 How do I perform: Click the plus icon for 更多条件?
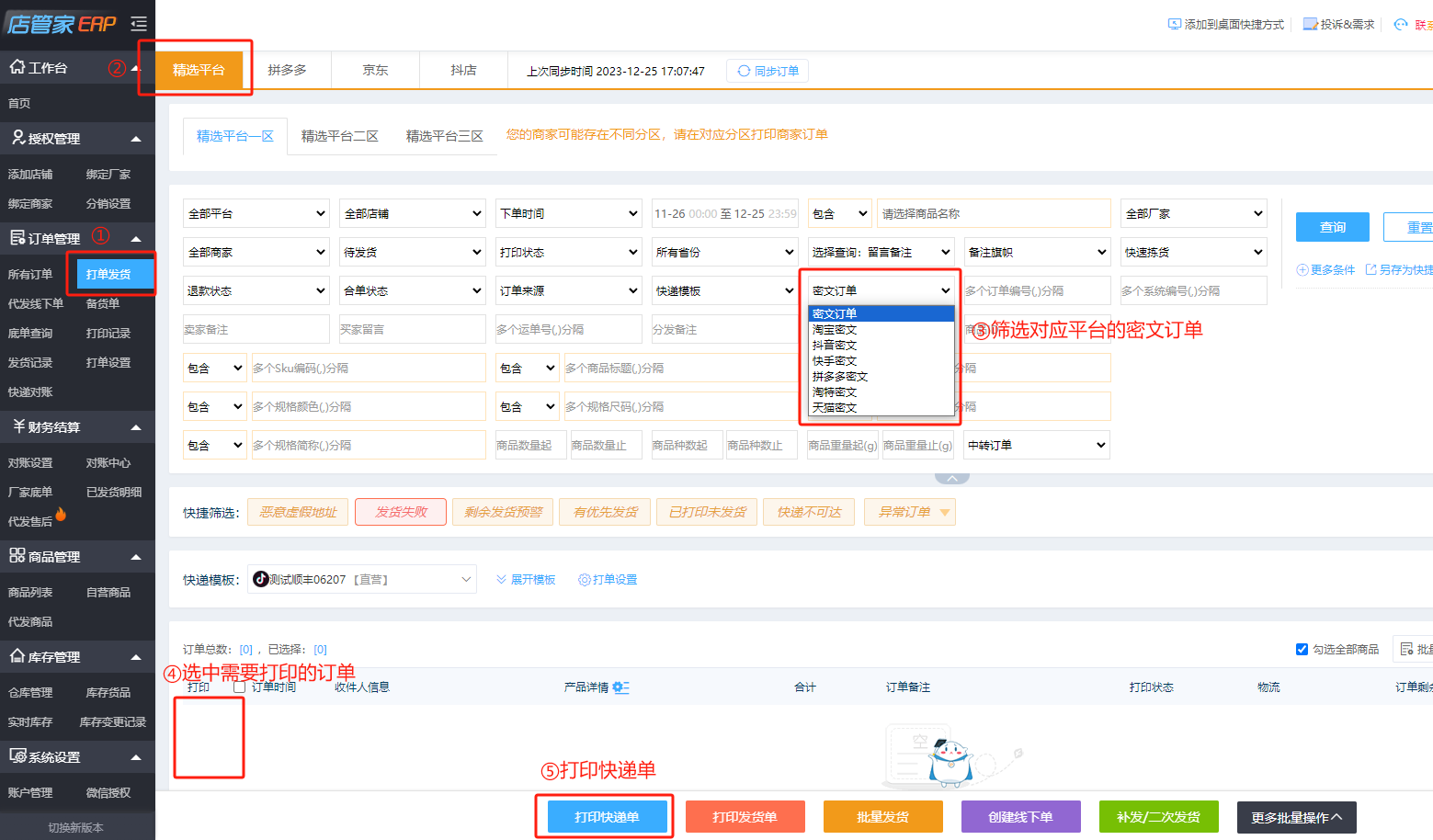click(1302, 269)
